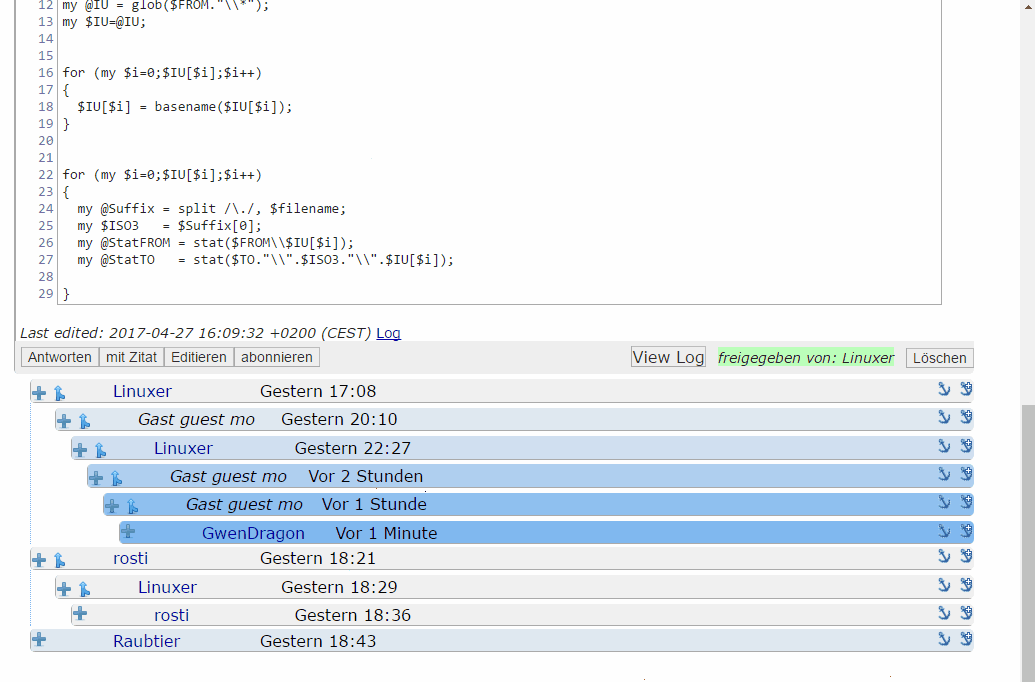Image resolution: width=1035 pixels, height=682 pixels.
Task: Expand the Linuxer post from Gestern 17:08
Action: tap(39, 393)
